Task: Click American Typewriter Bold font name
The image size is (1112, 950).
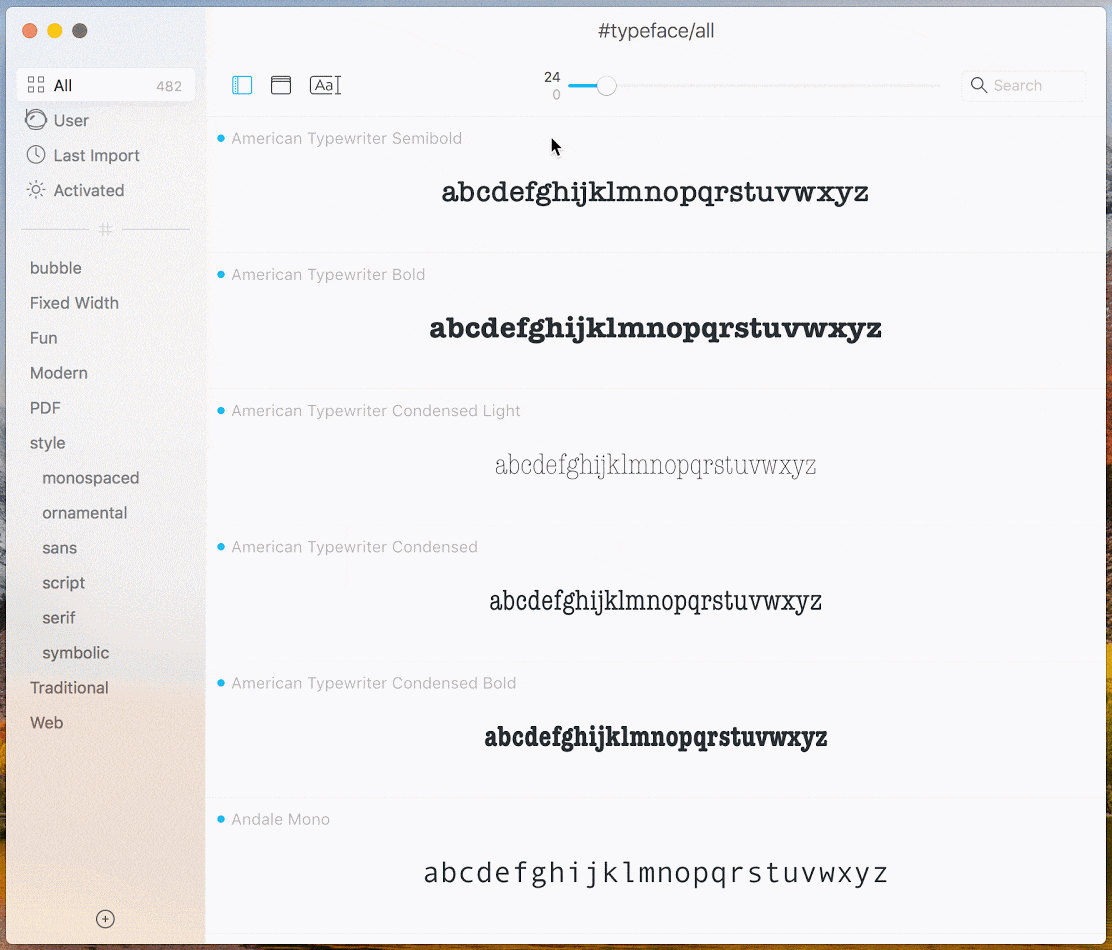Action: [x=328, y=274]
